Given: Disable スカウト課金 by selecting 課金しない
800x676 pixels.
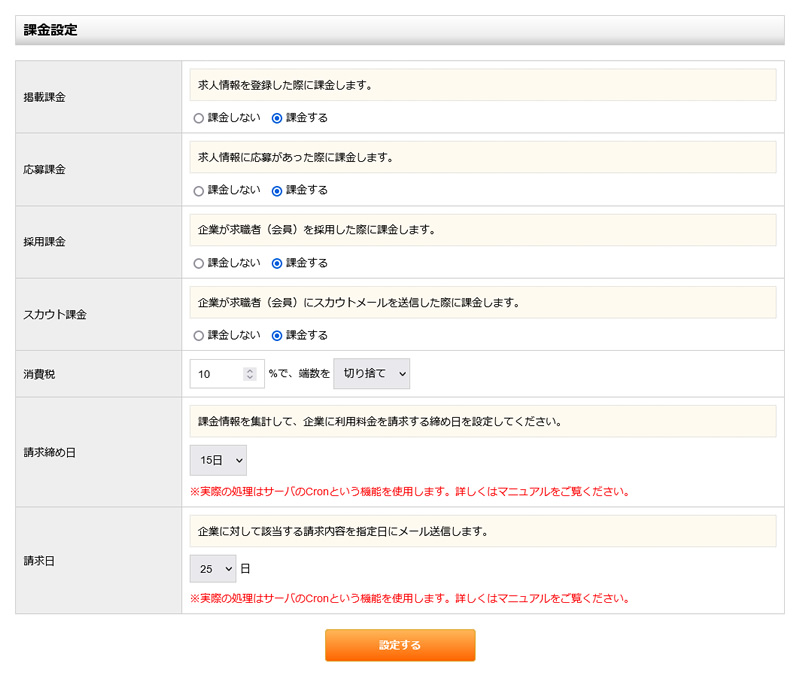Looking at the screenshot, I should [x=198, y=335].
